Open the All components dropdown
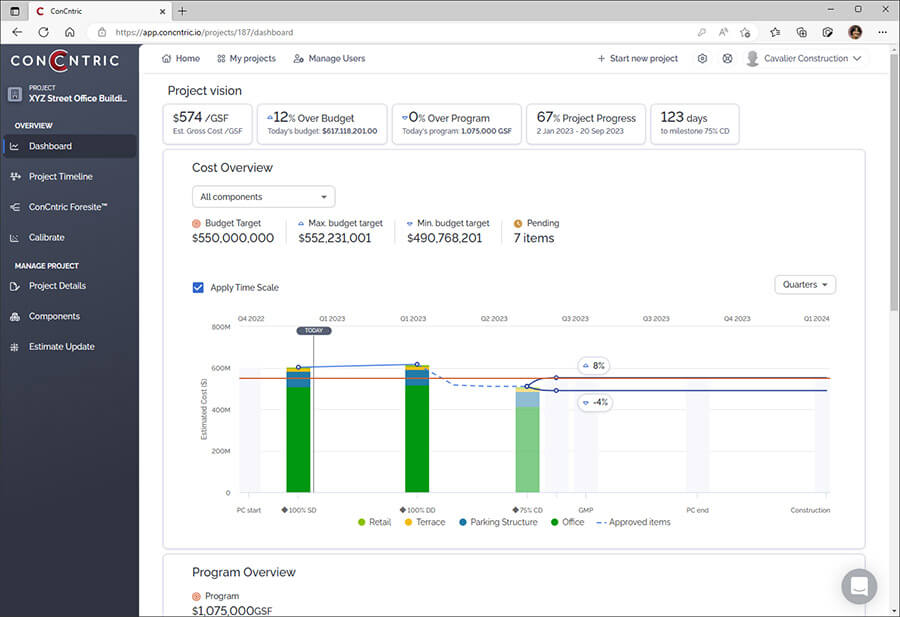 click(x=262, y=196)
